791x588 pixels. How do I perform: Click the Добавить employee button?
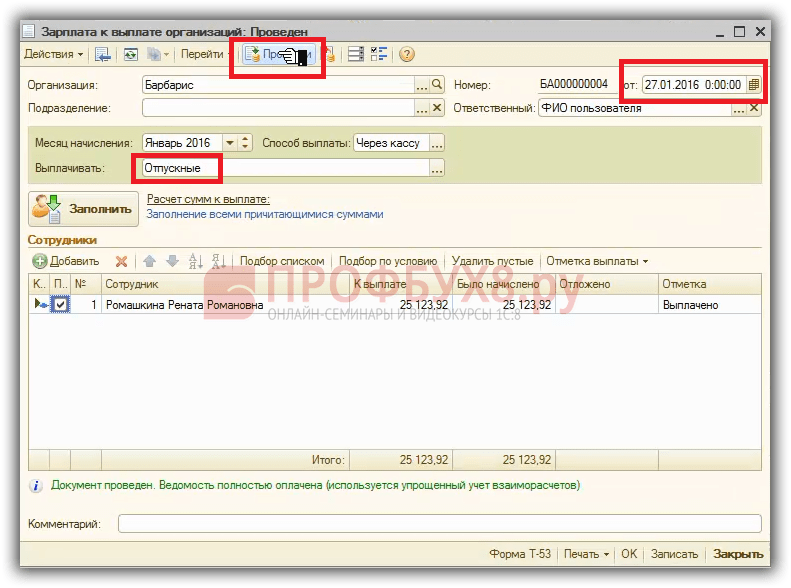pyautogui.click(x=66, y=261)
